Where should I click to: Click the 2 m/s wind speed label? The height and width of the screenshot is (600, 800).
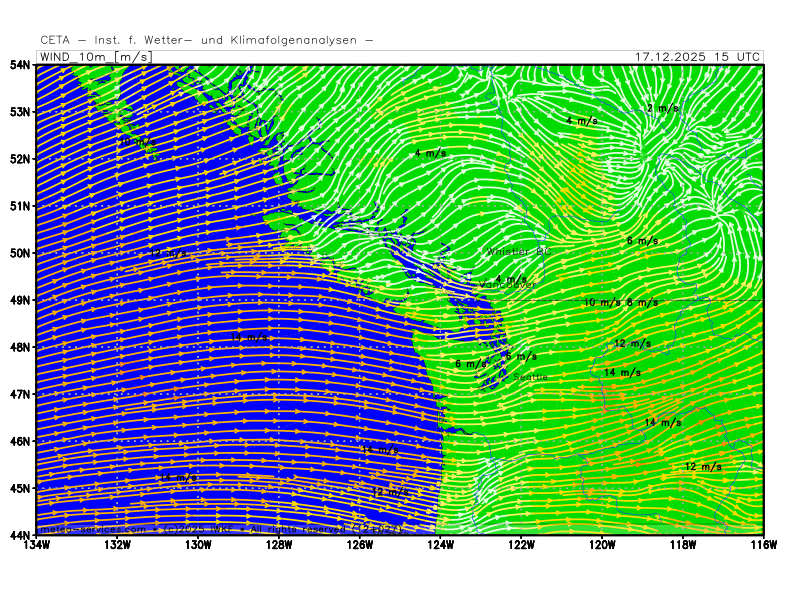tap(662, 108)
